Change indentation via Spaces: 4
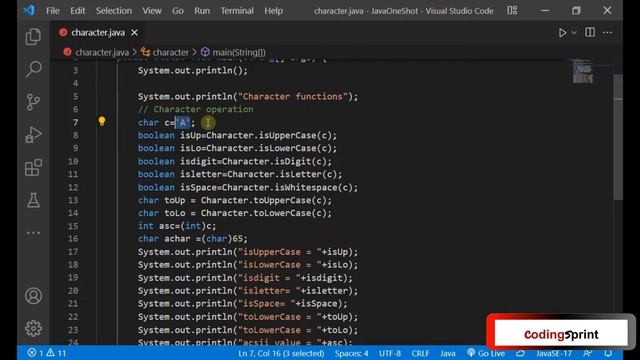 pyautogui.click(x=351, y=353)
